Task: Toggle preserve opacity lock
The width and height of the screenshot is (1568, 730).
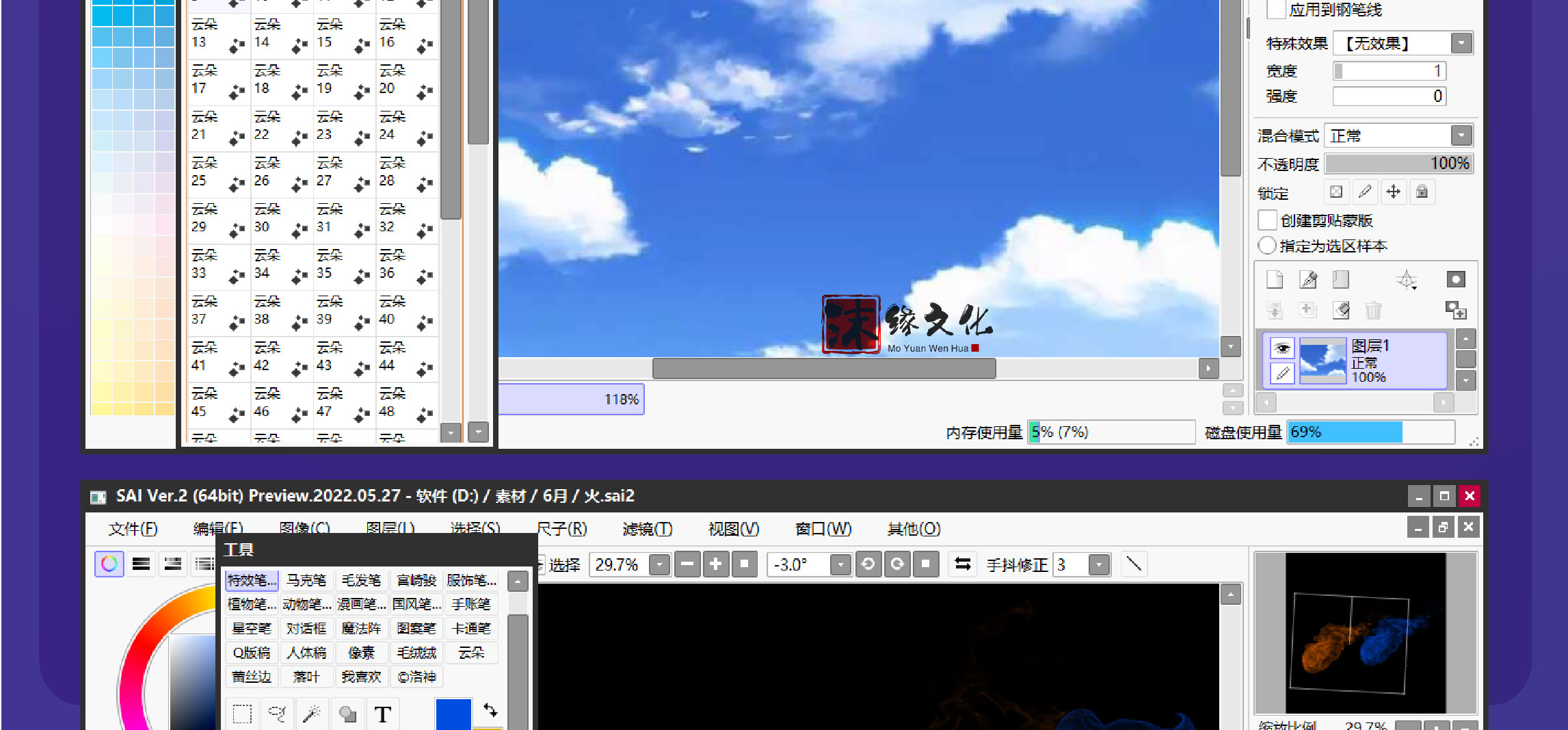Action: click(x=1336, y=192)
